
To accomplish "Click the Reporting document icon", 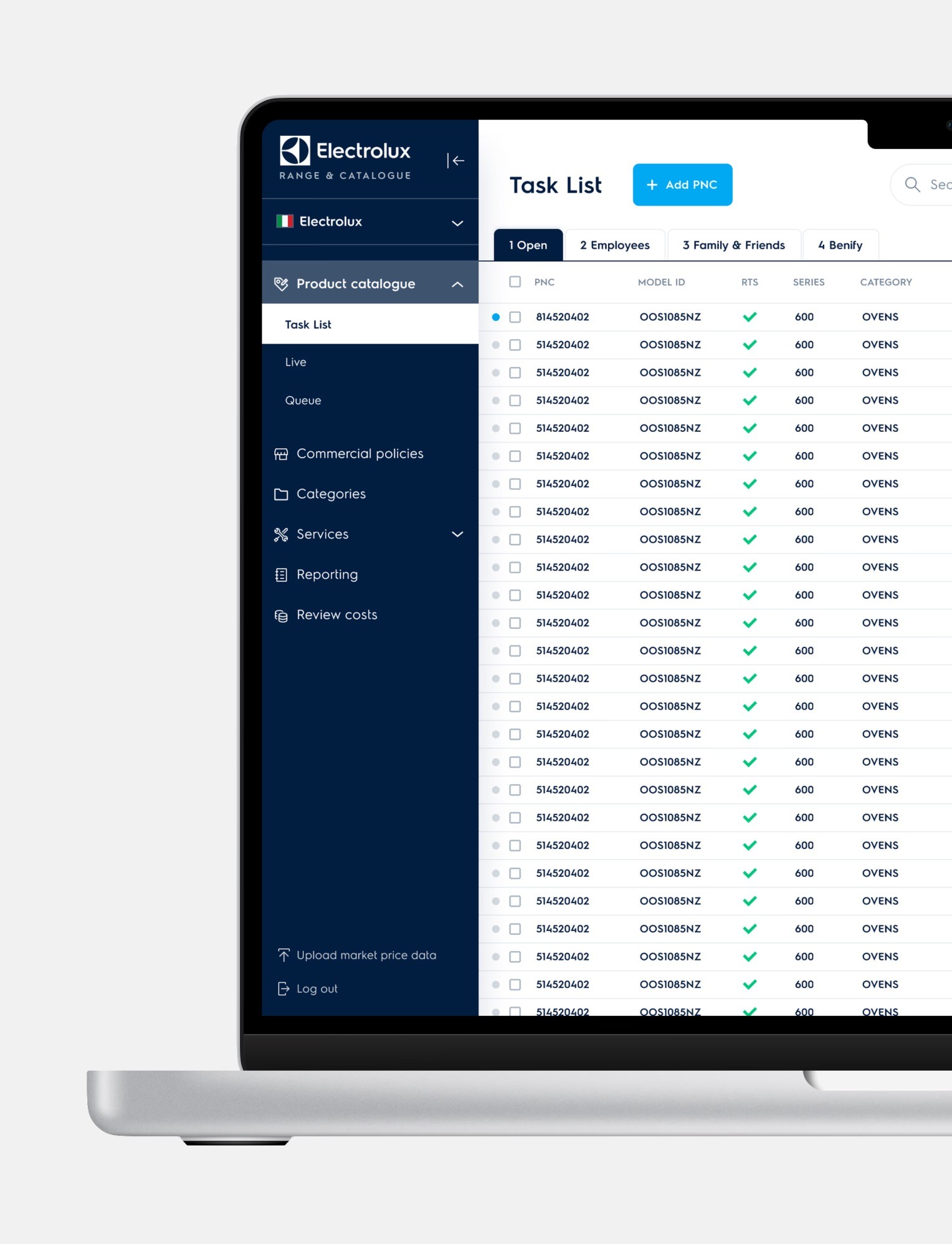I will click(281, 575).
